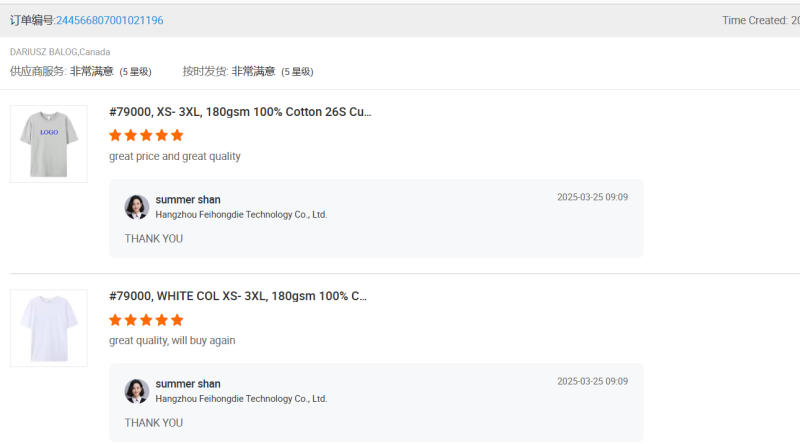Click the 'great price and great quality' review
800x444 pixels.
(x=175, y=156)
